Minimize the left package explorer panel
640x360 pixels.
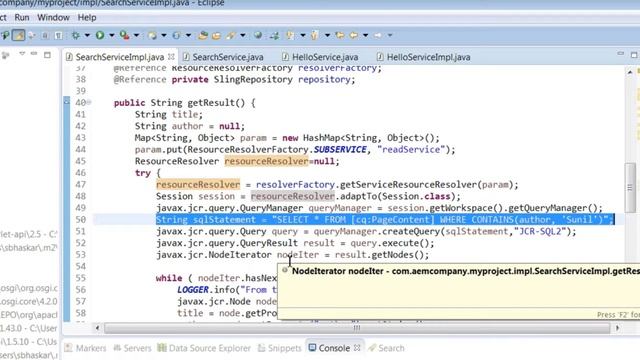34,53
